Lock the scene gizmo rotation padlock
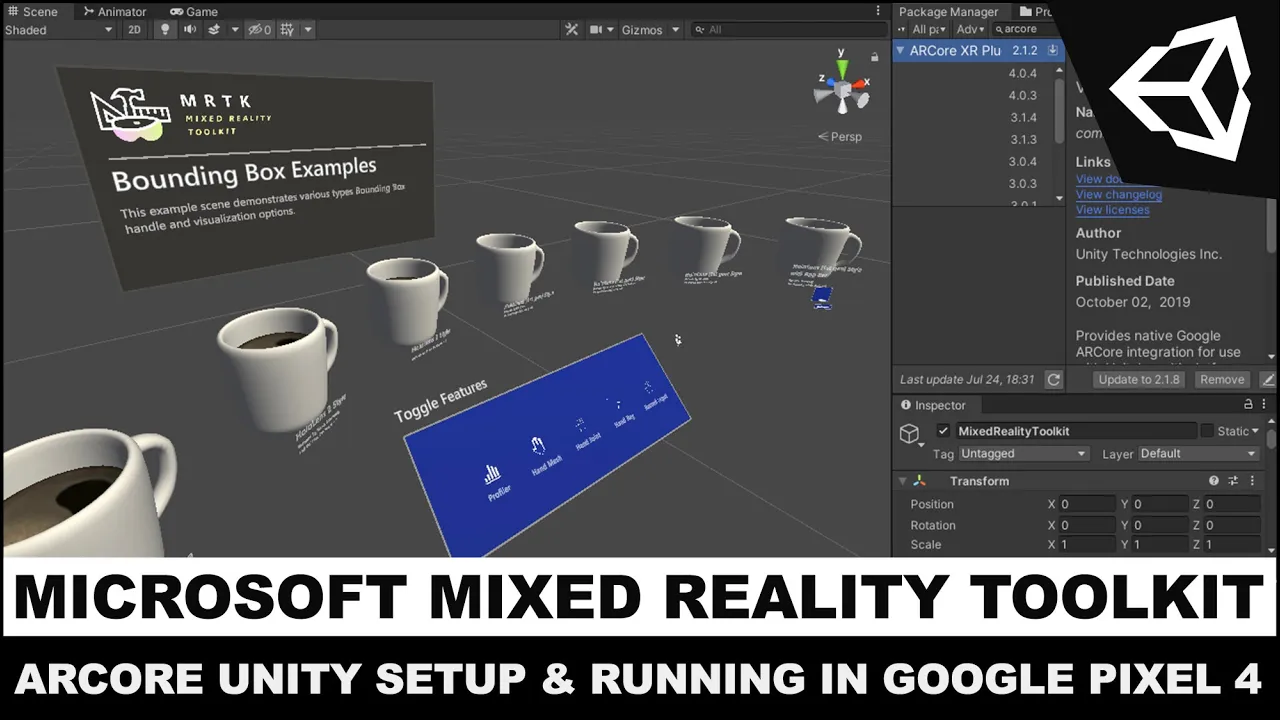 click(x=875, y=57)
